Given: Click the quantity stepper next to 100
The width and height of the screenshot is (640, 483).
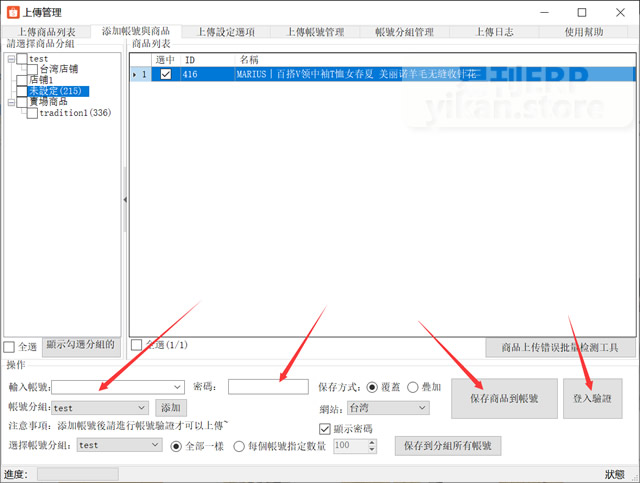Looking at the screenshot, I should tap(371, 446).
